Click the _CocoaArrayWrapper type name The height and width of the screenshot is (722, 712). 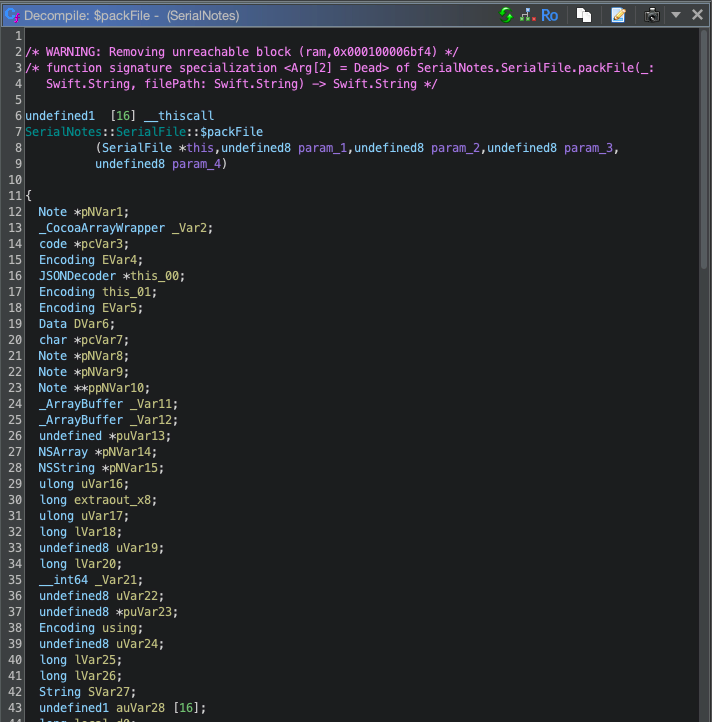tap(102, 228)
